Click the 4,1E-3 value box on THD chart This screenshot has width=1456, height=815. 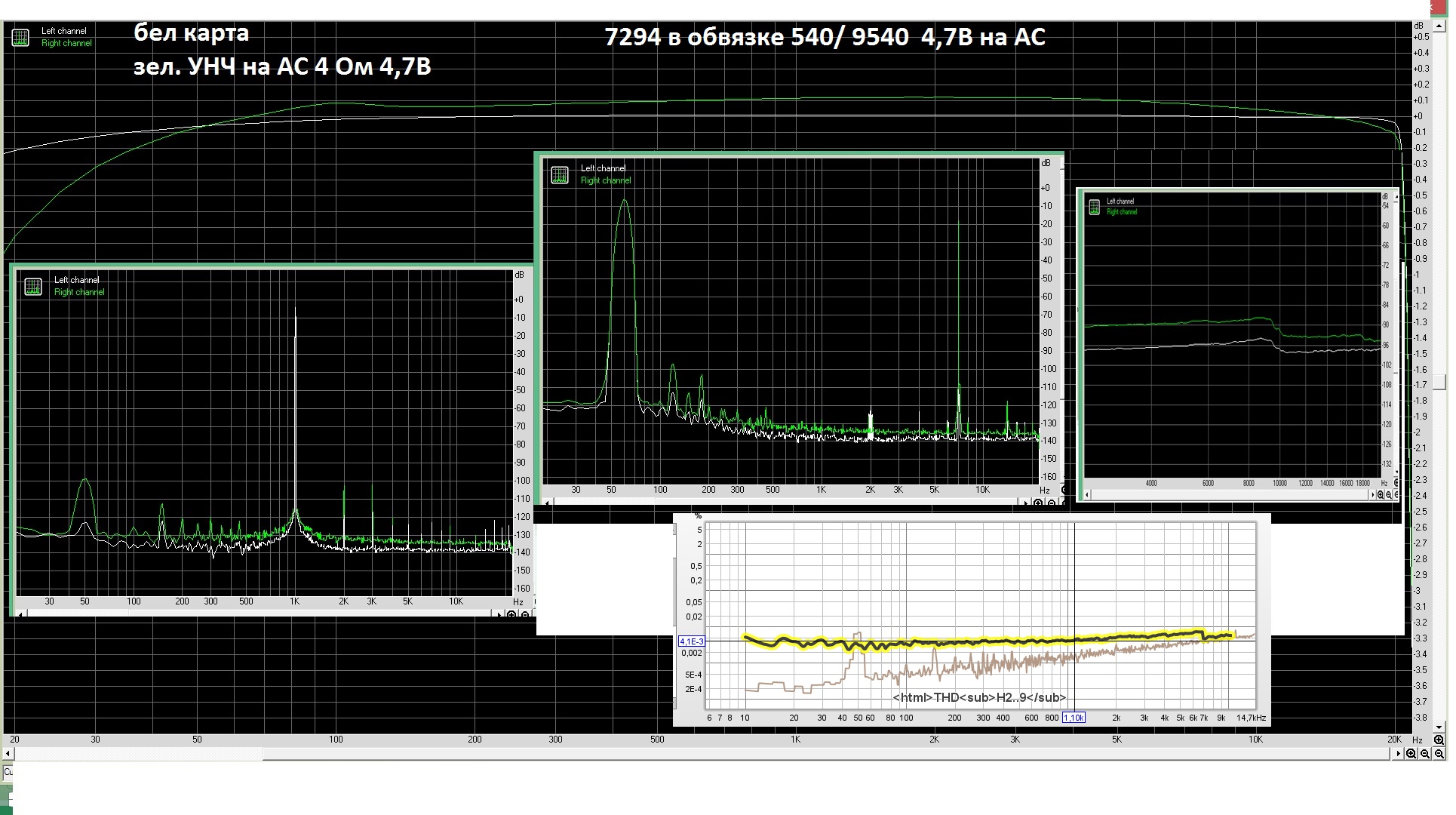[x=691, y=641]
